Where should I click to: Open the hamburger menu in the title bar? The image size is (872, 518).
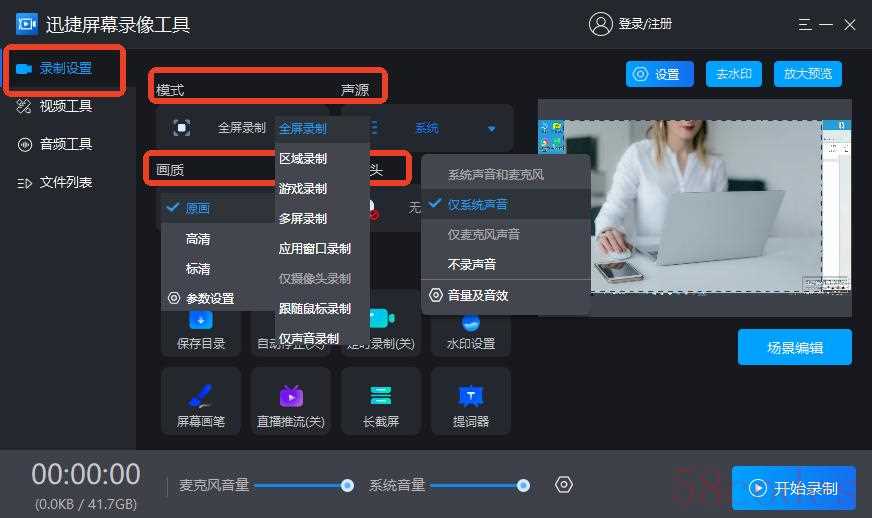click(805, 24)
